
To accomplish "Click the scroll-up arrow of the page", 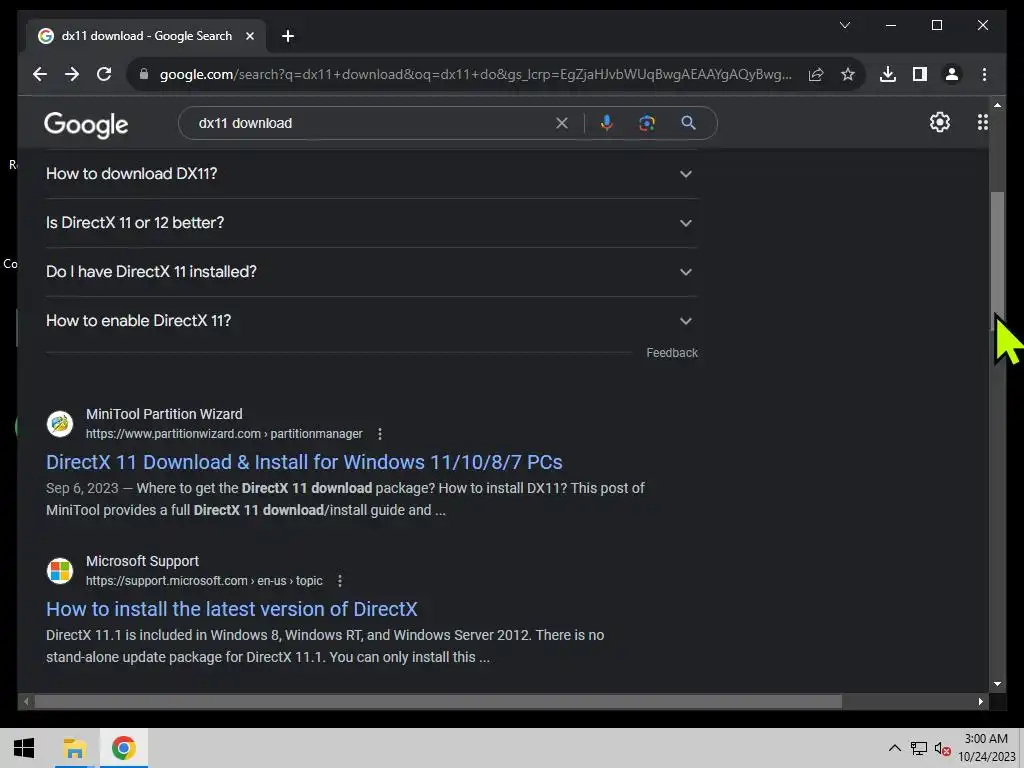I will (997, 104).
